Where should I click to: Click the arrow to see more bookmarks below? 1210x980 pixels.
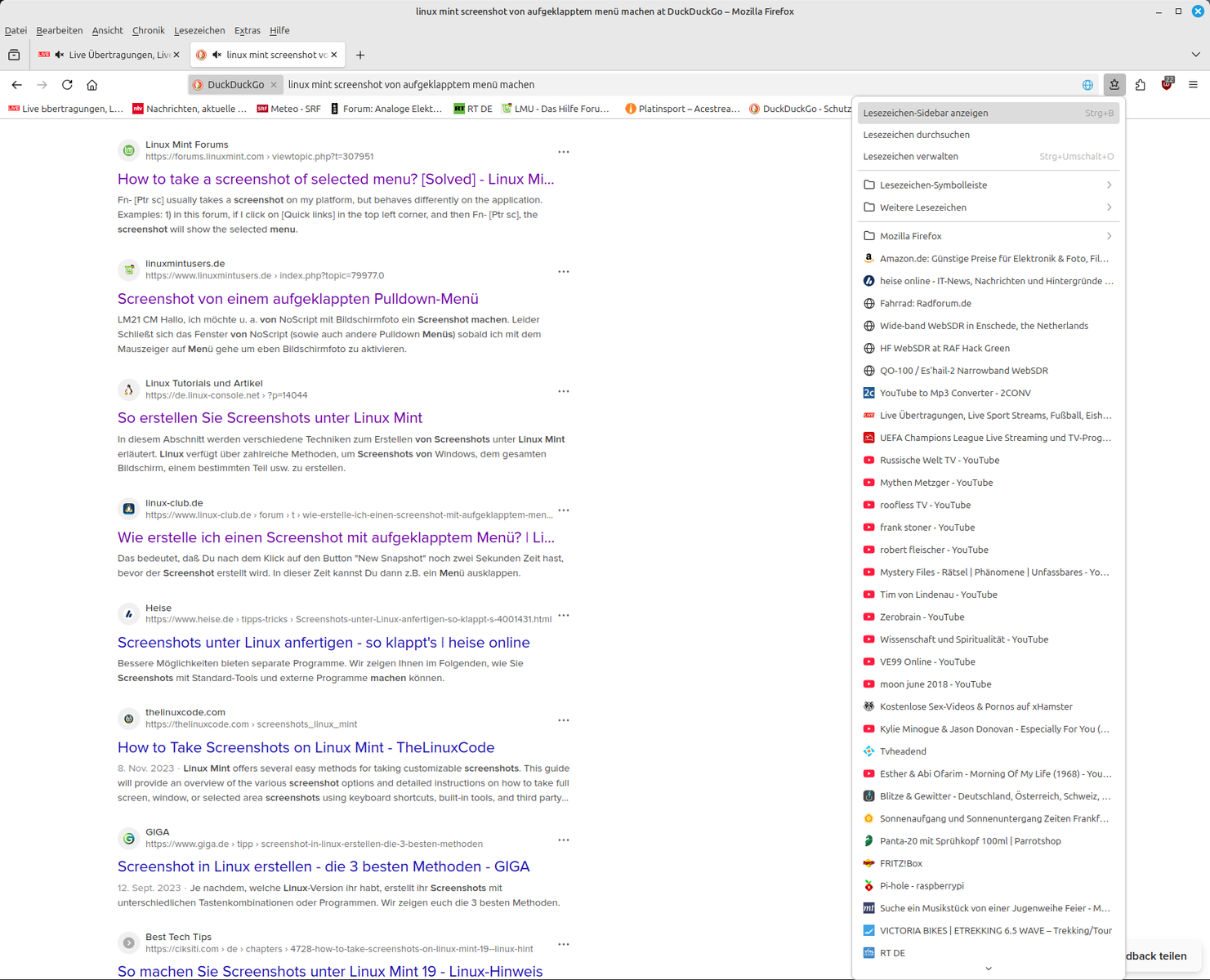tap(989, 969)
